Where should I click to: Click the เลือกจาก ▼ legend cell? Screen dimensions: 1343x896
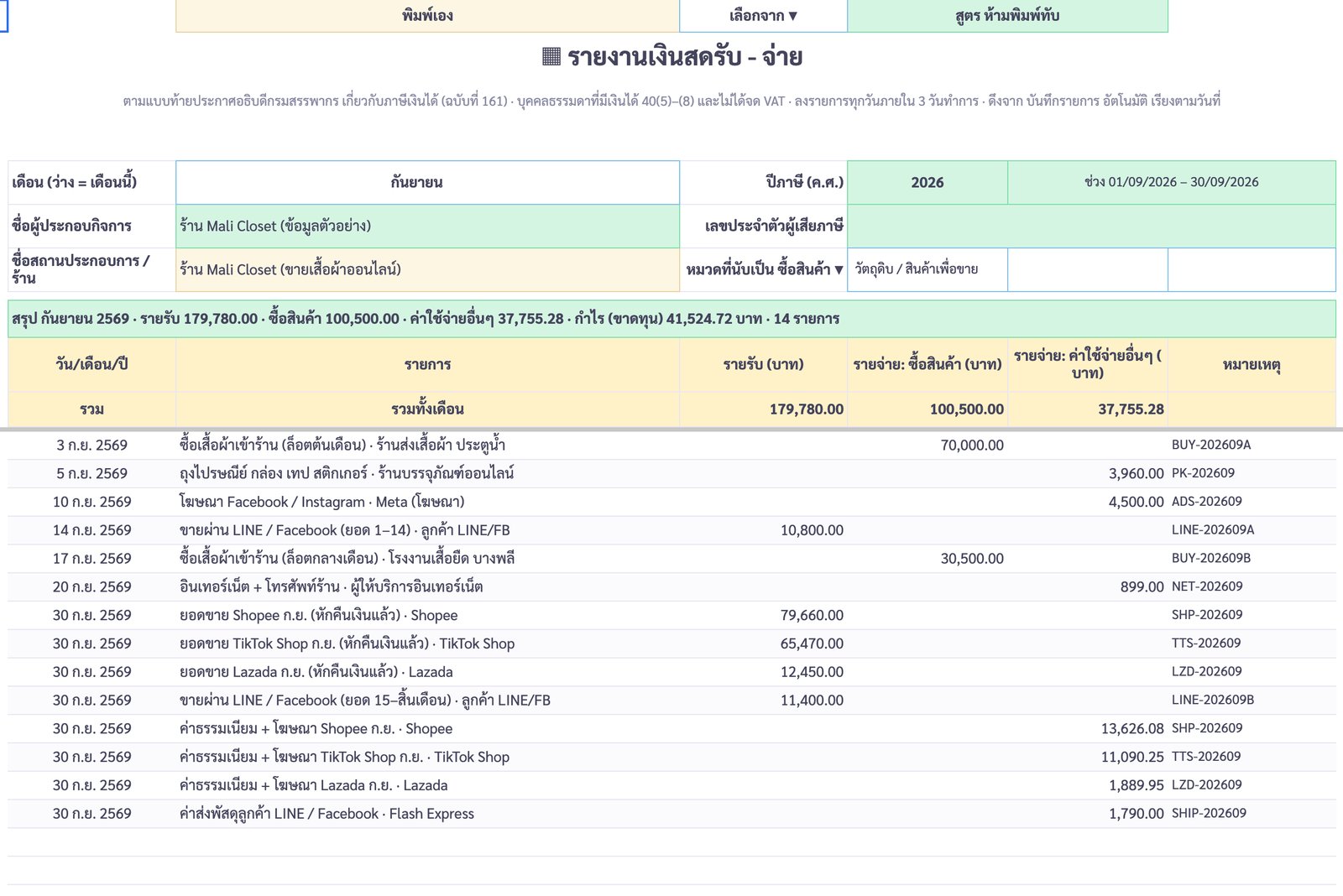tap(763, 15)
